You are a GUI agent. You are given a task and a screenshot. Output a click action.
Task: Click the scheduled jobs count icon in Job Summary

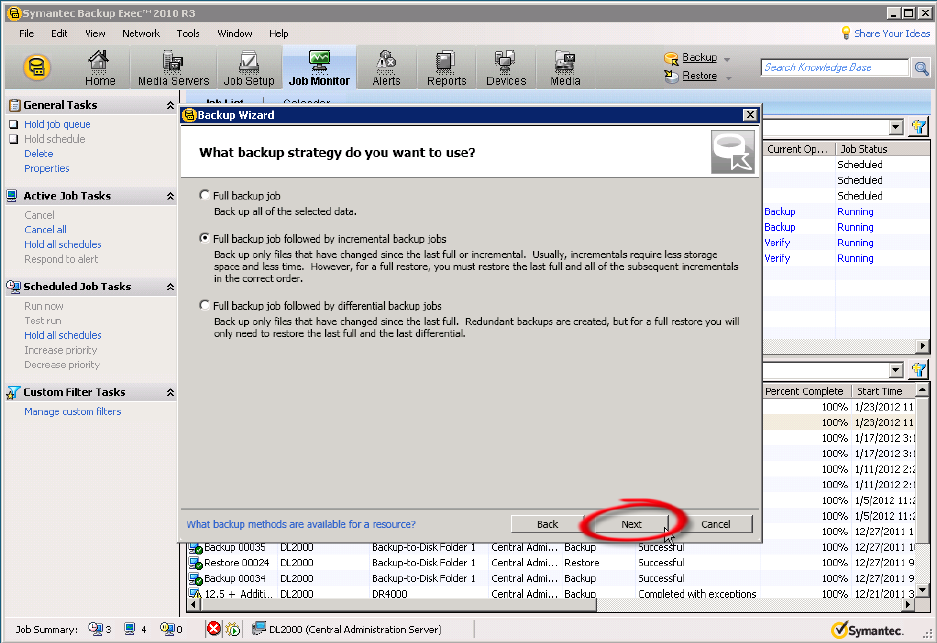pos(96,629)
